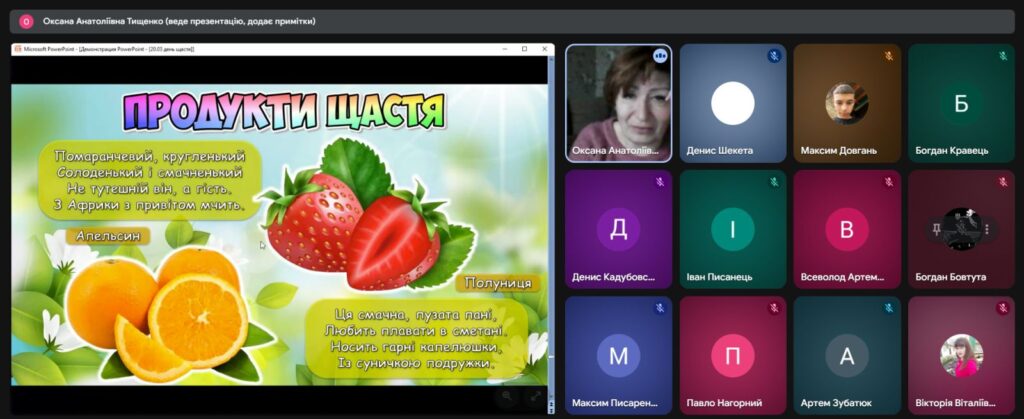Image resolution: width=1024 pixels, height=419 pixels.
Task: Click the zoom magnifier icon below the presentation
Action: [508, 396]
